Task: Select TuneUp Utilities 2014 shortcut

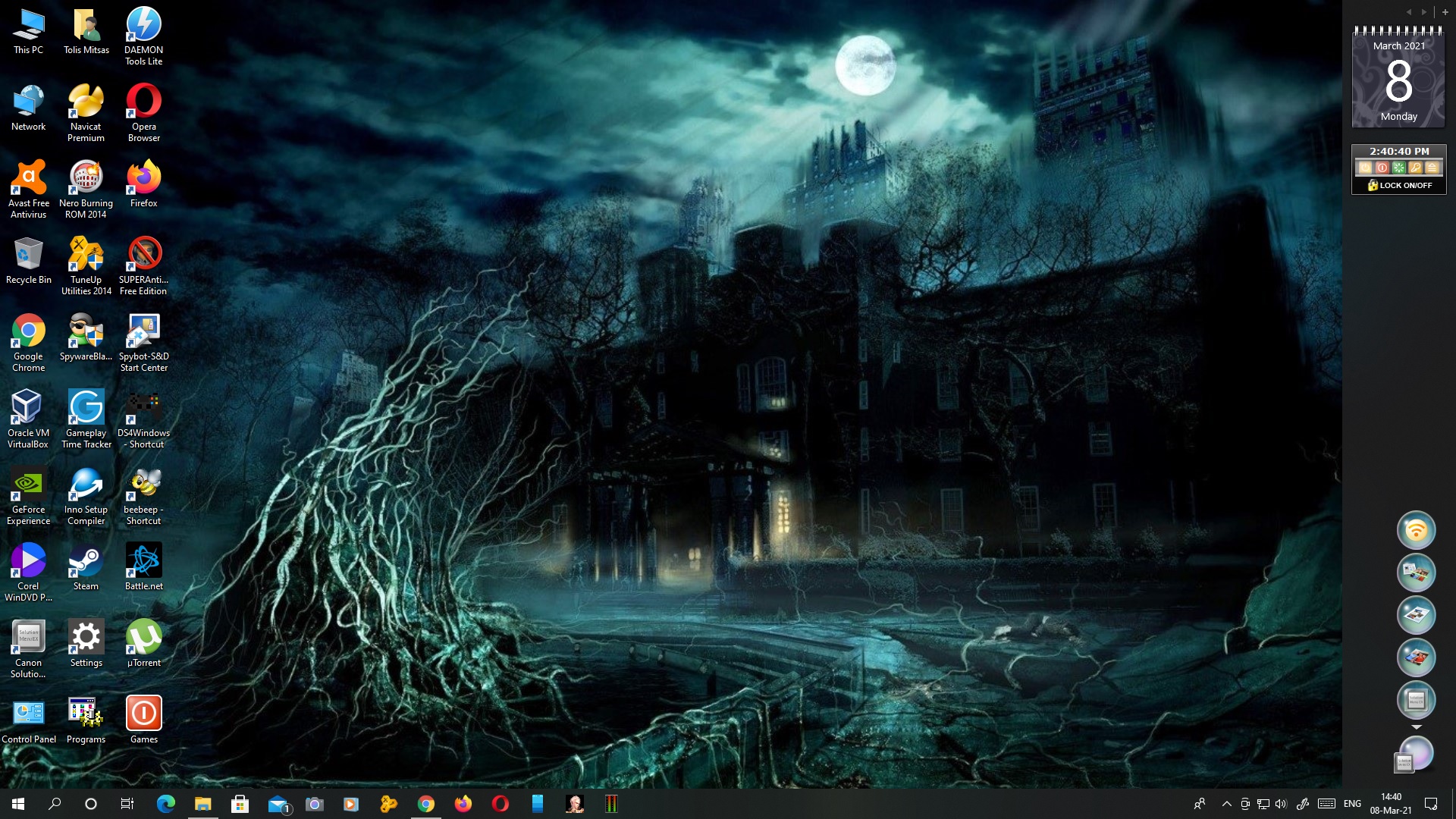Action: (86, 266)
